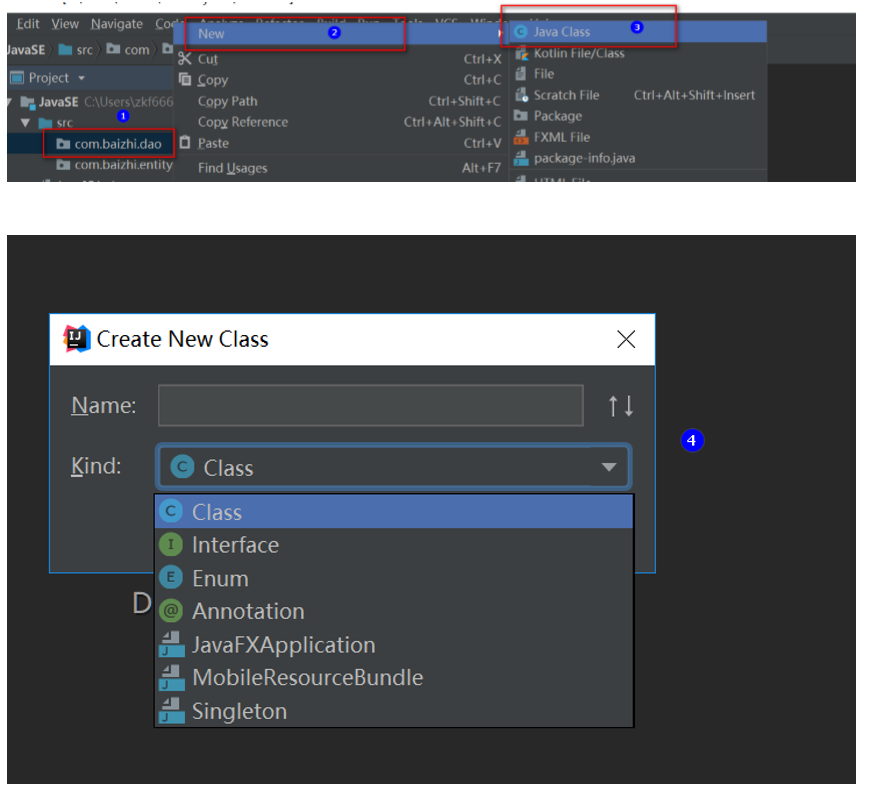Click the MobileResourceBundle template icon
The image size is (869, 791).
pyautogui.click(x=172, y=677)
